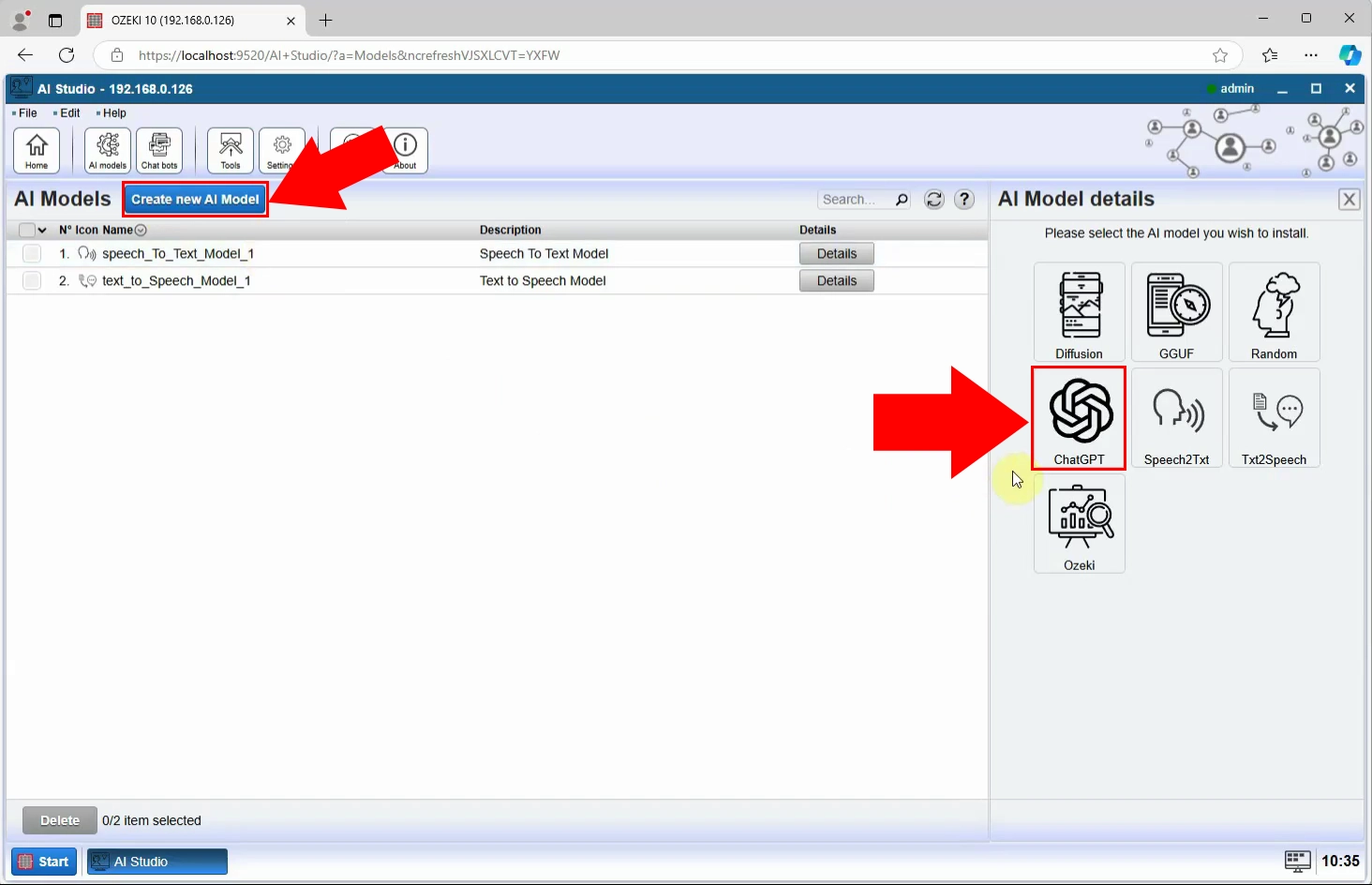Pick the Ozeki model type
Viewport: 1372px width, 885px height.
1080,524
